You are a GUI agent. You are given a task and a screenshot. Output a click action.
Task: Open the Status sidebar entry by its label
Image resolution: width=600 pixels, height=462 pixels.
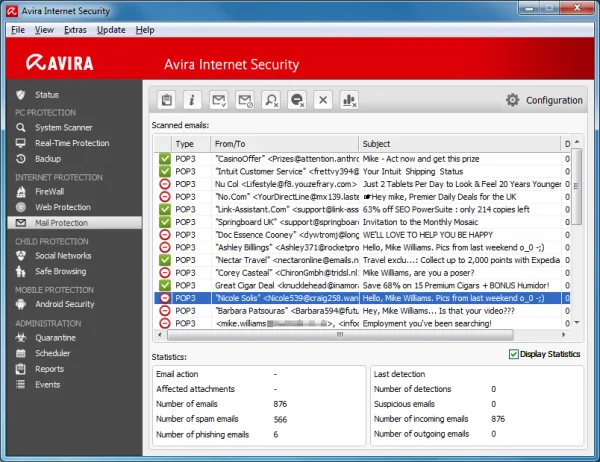[x=47, y=95]
